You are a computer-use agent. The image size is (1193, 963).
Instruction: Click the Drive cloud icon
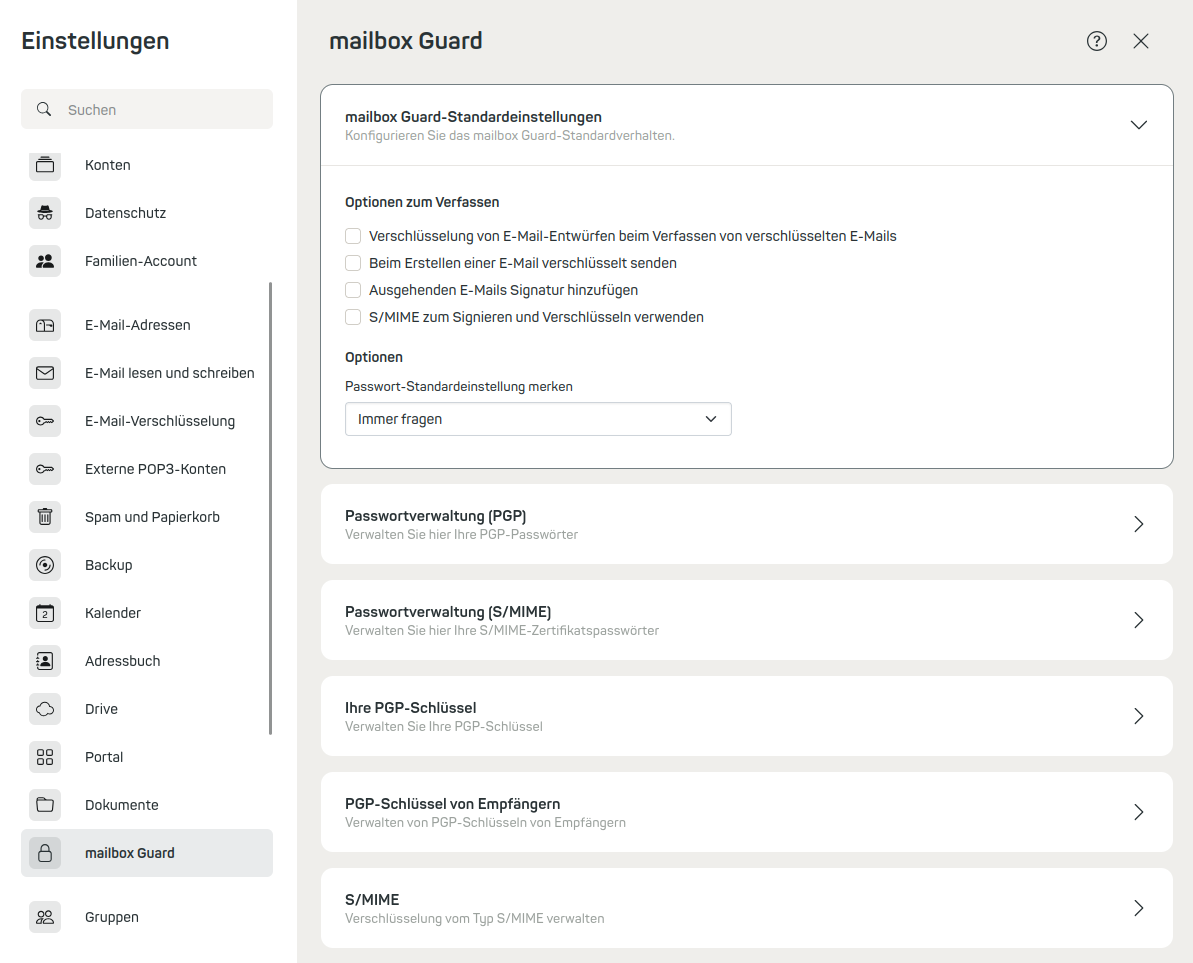pos(45,708)
